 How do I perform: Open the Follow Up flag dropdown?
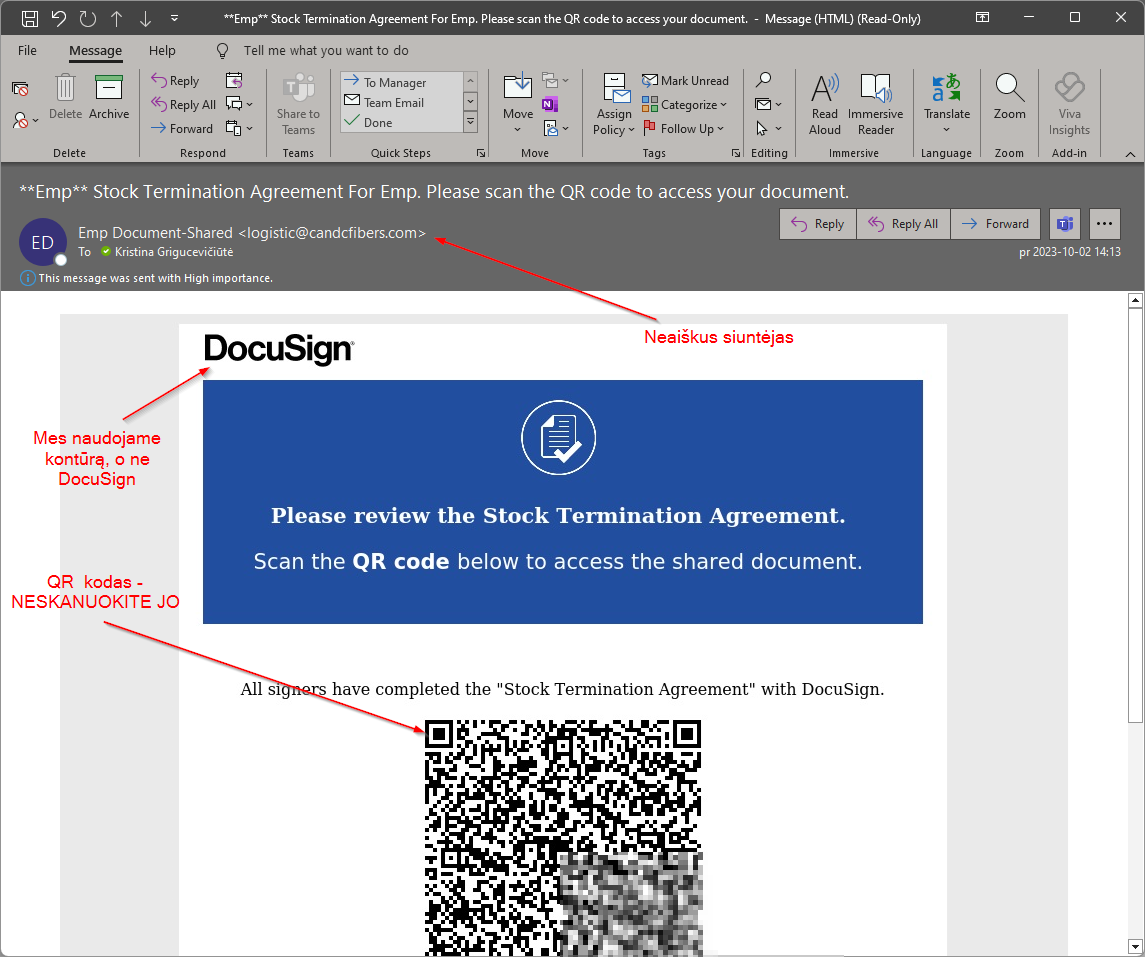pyautogui.click(x=685, y=129)
